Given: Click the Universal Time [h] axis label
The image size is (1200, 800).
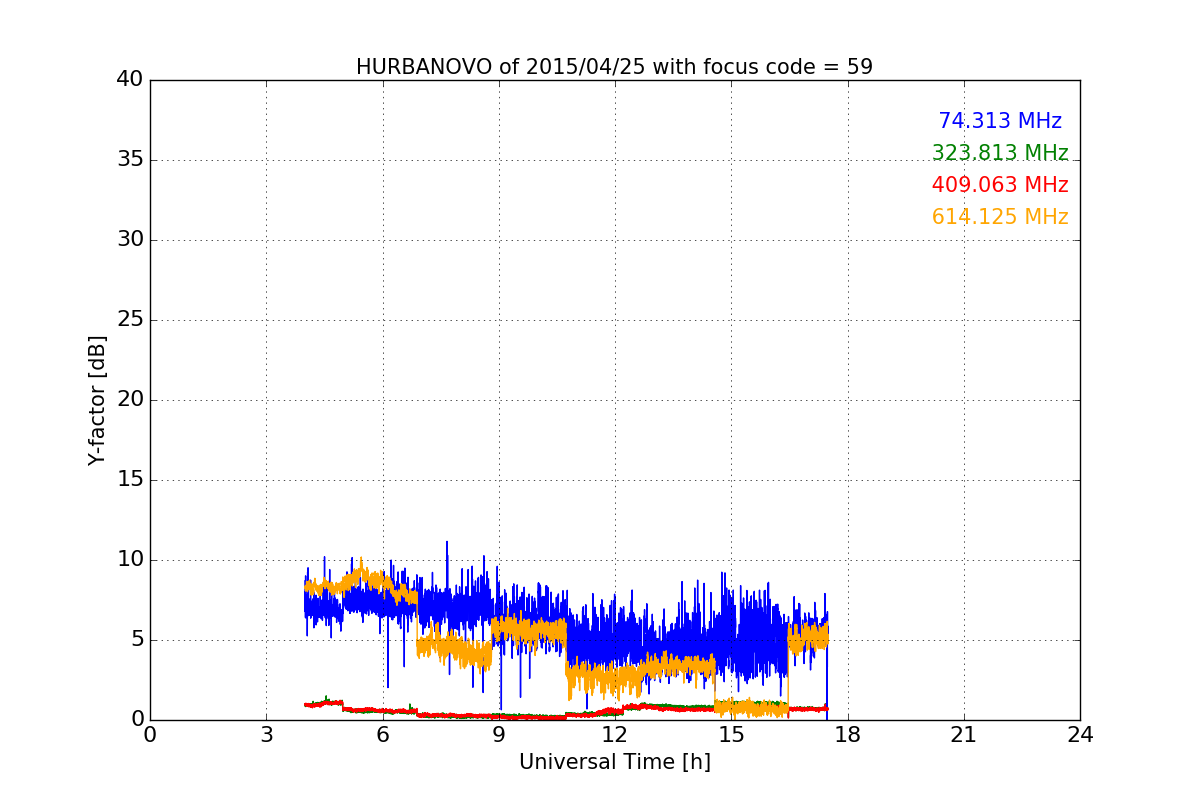Looking at the screenshot, I should (x=614, y=762).
